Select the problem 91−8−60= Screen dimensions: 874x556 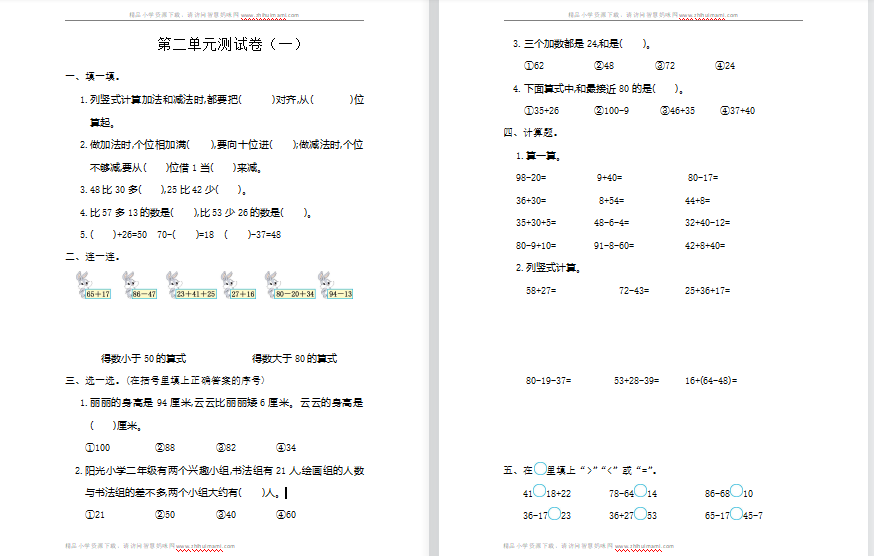click(614, 245)
